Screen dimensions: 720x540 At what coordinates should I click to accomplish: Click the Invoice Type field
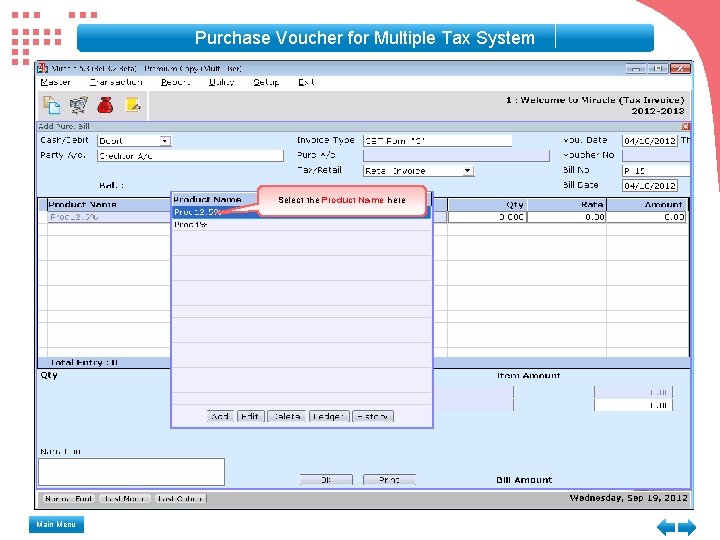(x=437, y=141)
